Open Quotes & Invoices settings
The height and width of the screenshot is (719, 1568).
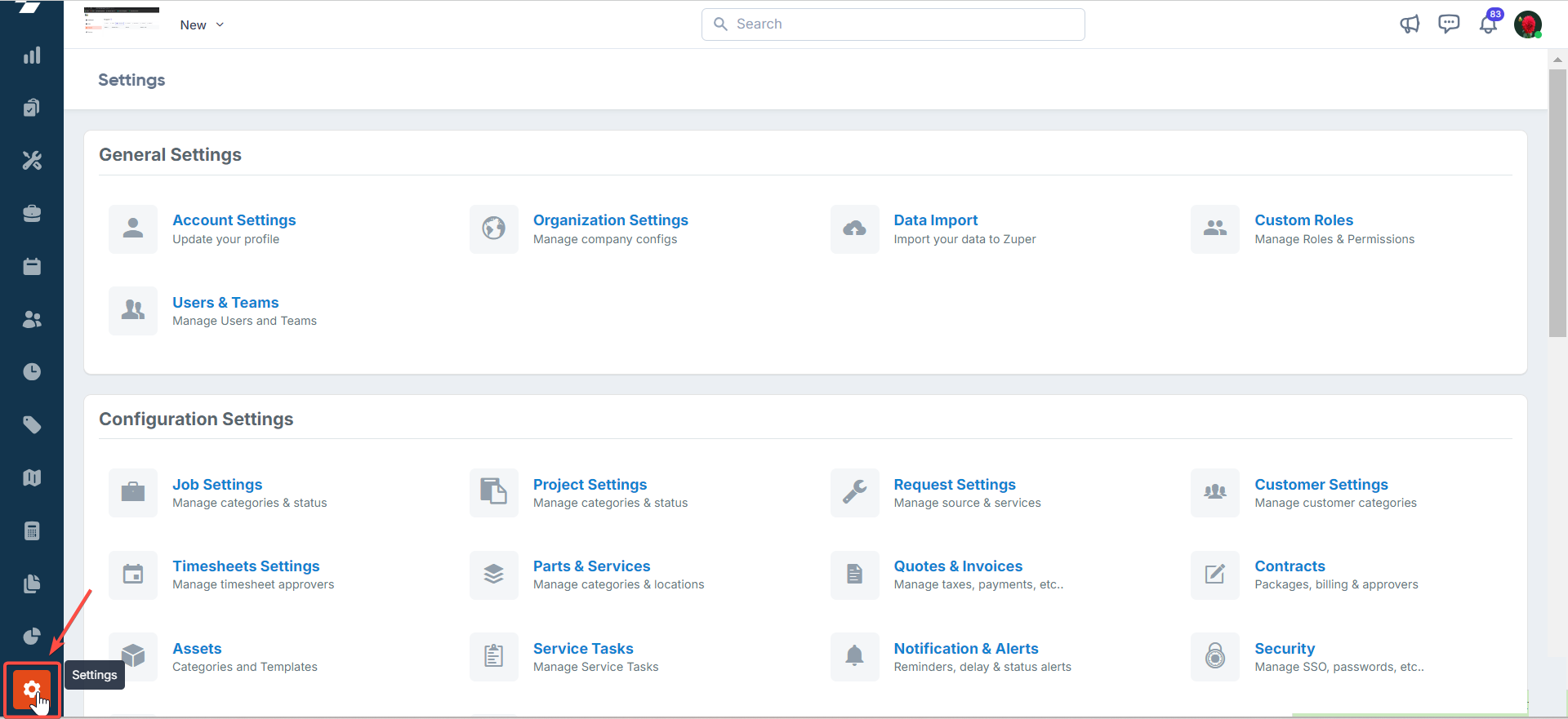coord(958,566)
